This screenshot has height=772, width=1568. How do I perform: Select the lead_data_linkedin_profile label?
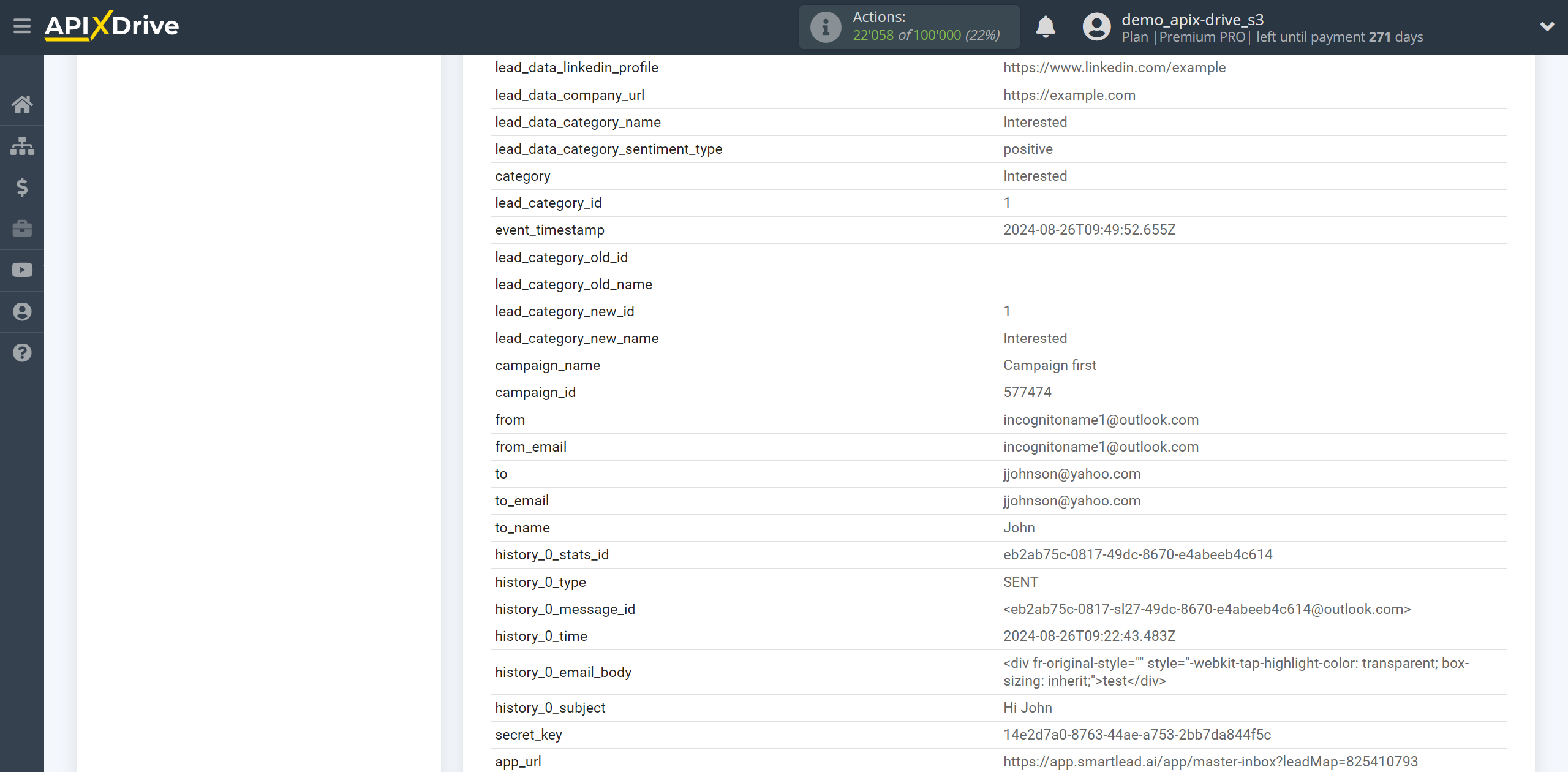pyautogui.click(x=576, y=67)
